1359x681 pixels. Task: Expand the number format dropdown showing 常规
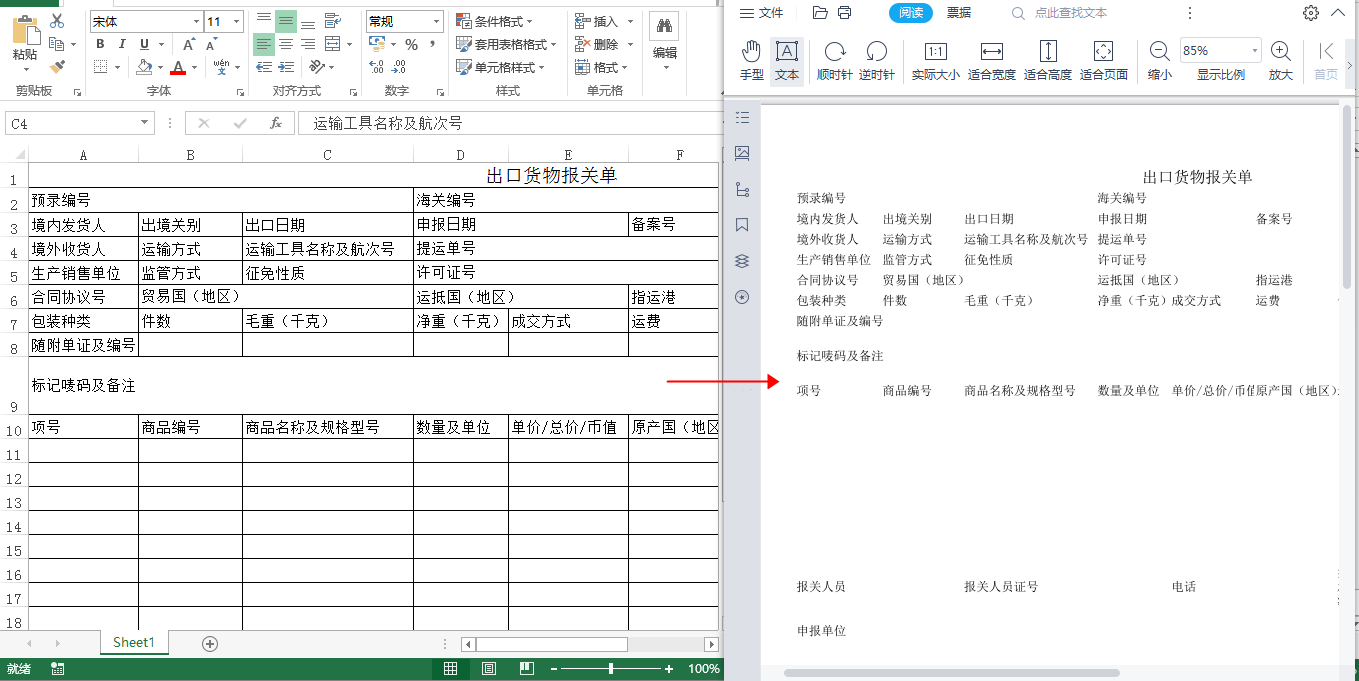tap(437, 21)
